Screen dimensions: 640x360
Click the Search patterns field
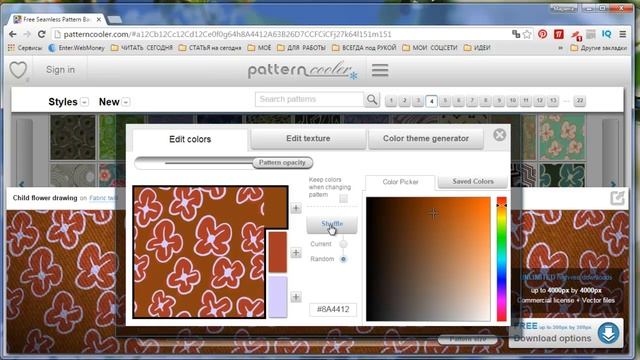[x=309, y=99]
